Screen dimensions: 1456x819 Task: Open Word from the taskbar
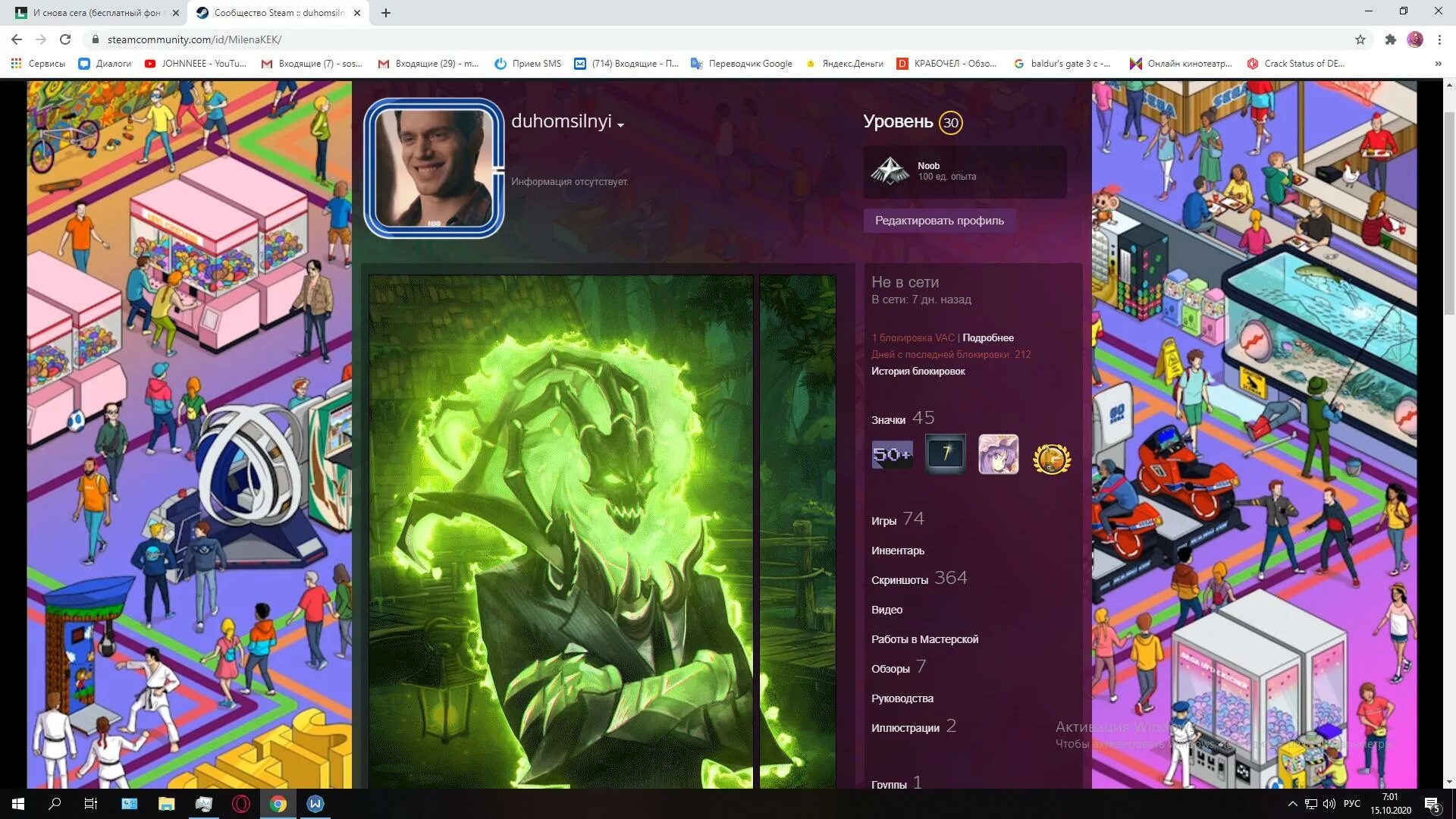click(315, 804)
